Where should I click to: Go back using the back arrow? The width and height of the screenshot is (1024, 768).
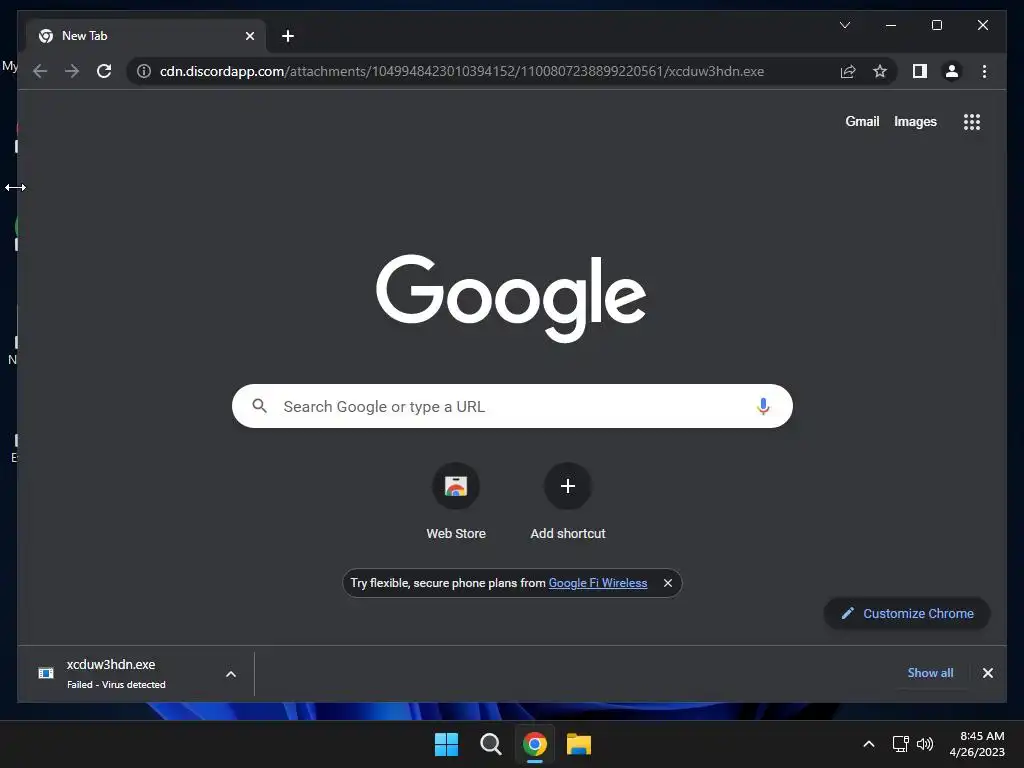coord(40,71)
